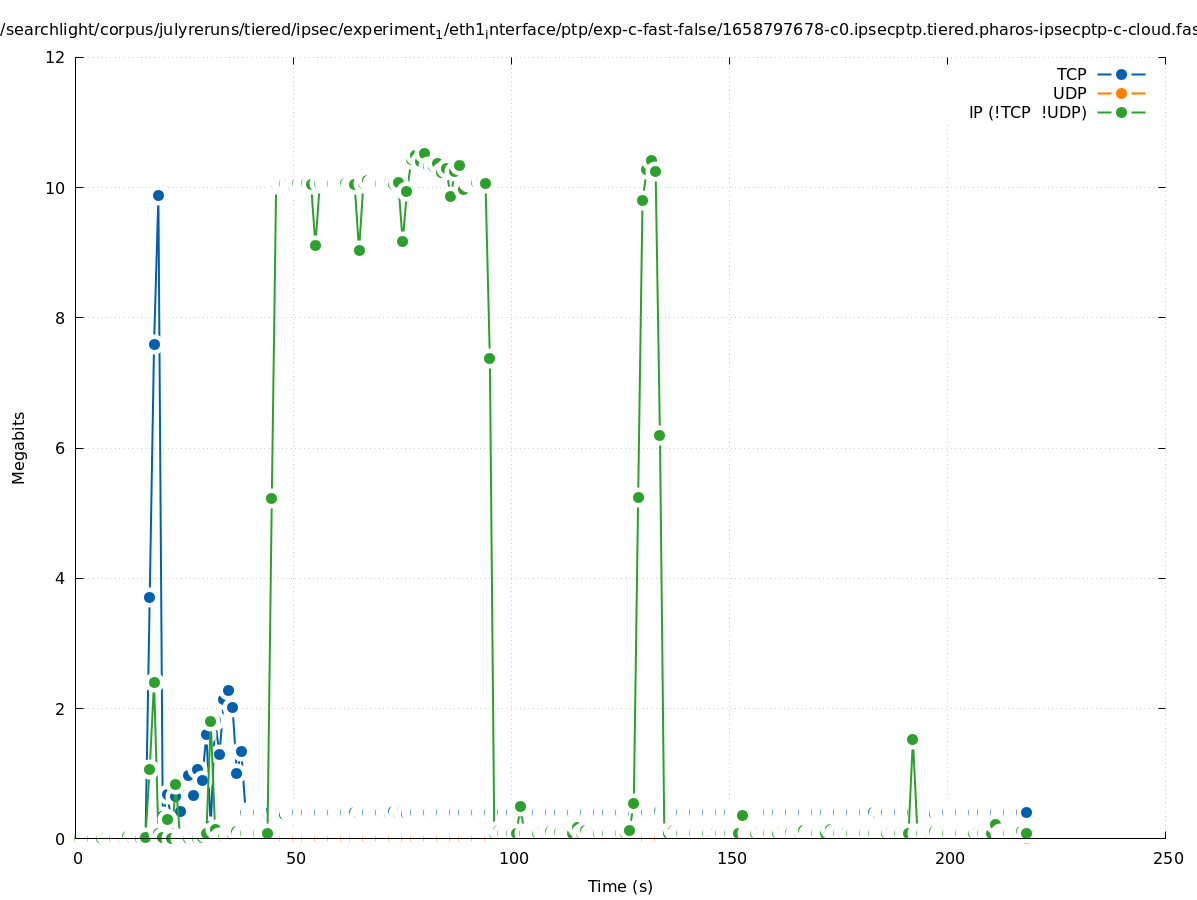Click the 6 tick label on y-axis
1197x900 pixels.
[x=60, y=448]
